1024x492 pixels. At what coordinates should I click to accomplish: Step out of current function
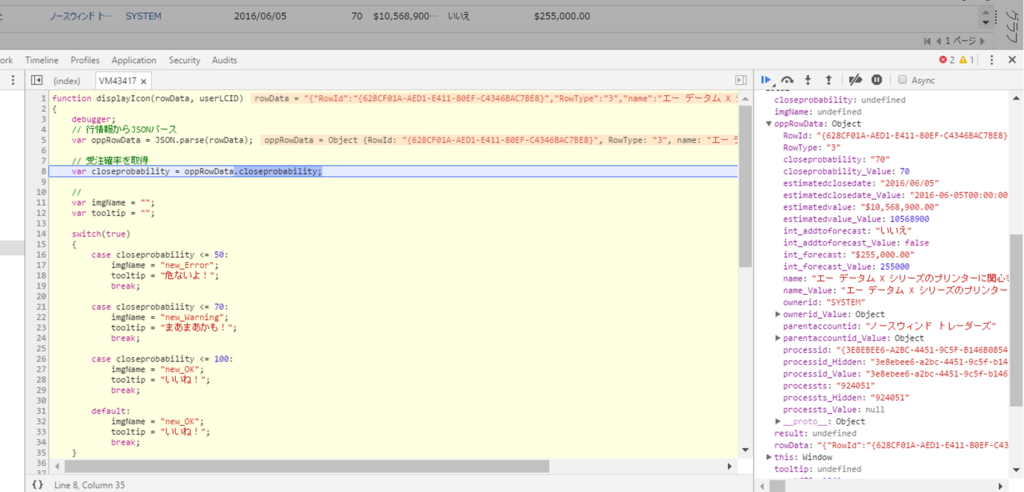[x=828, y=80]
